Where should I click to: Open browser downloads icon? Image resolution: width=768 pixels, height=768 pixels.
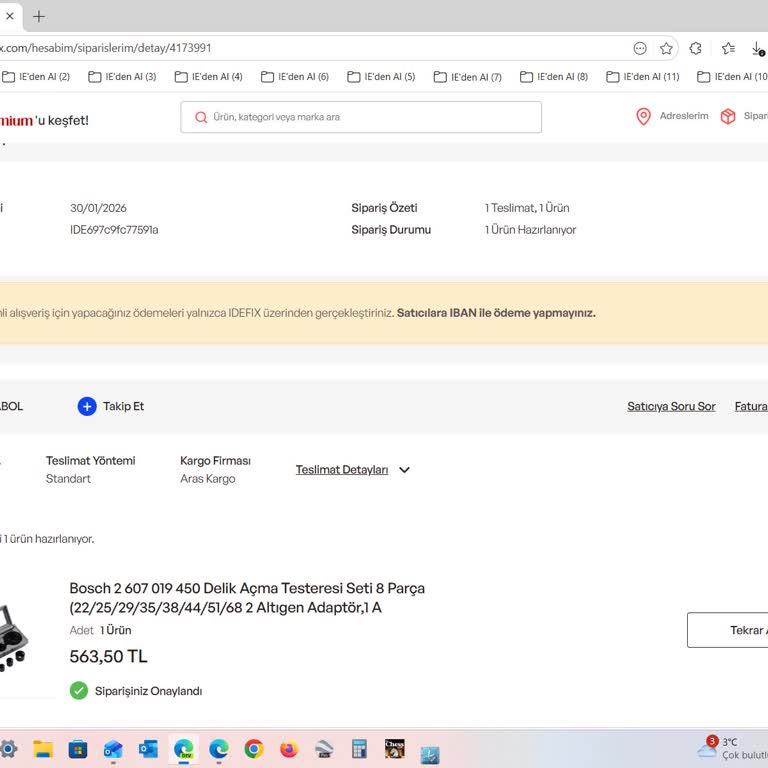pyautogui.click(x=757, y=48)
